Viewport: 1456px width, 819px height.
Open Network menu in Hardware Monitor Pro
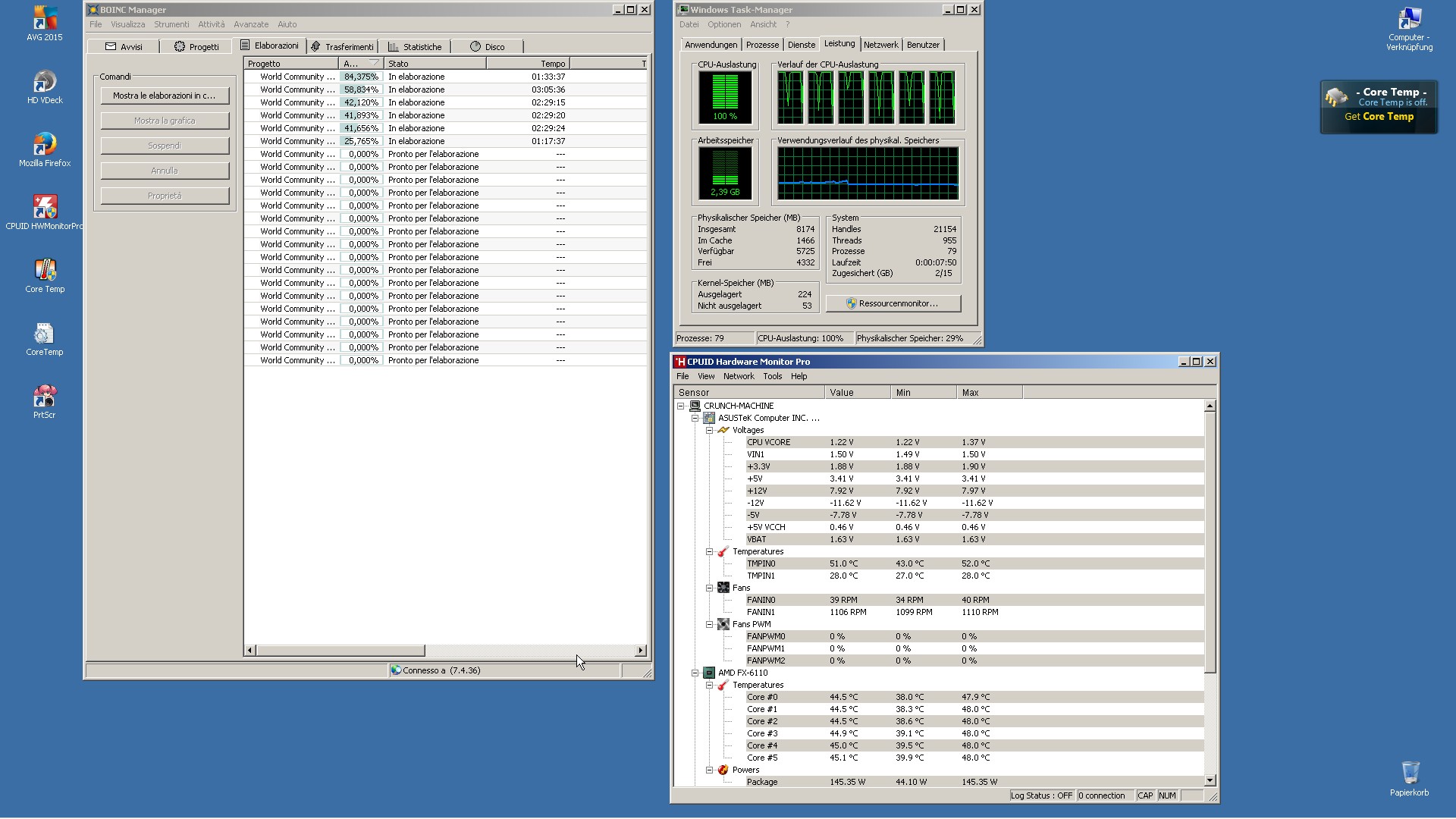[739, 376]
